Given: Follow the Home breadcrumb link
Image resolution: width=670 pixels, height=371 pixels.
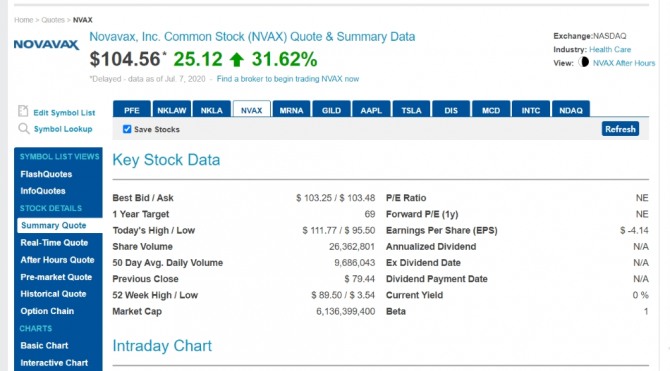Looking at the screenshot, I should point(23,20).
